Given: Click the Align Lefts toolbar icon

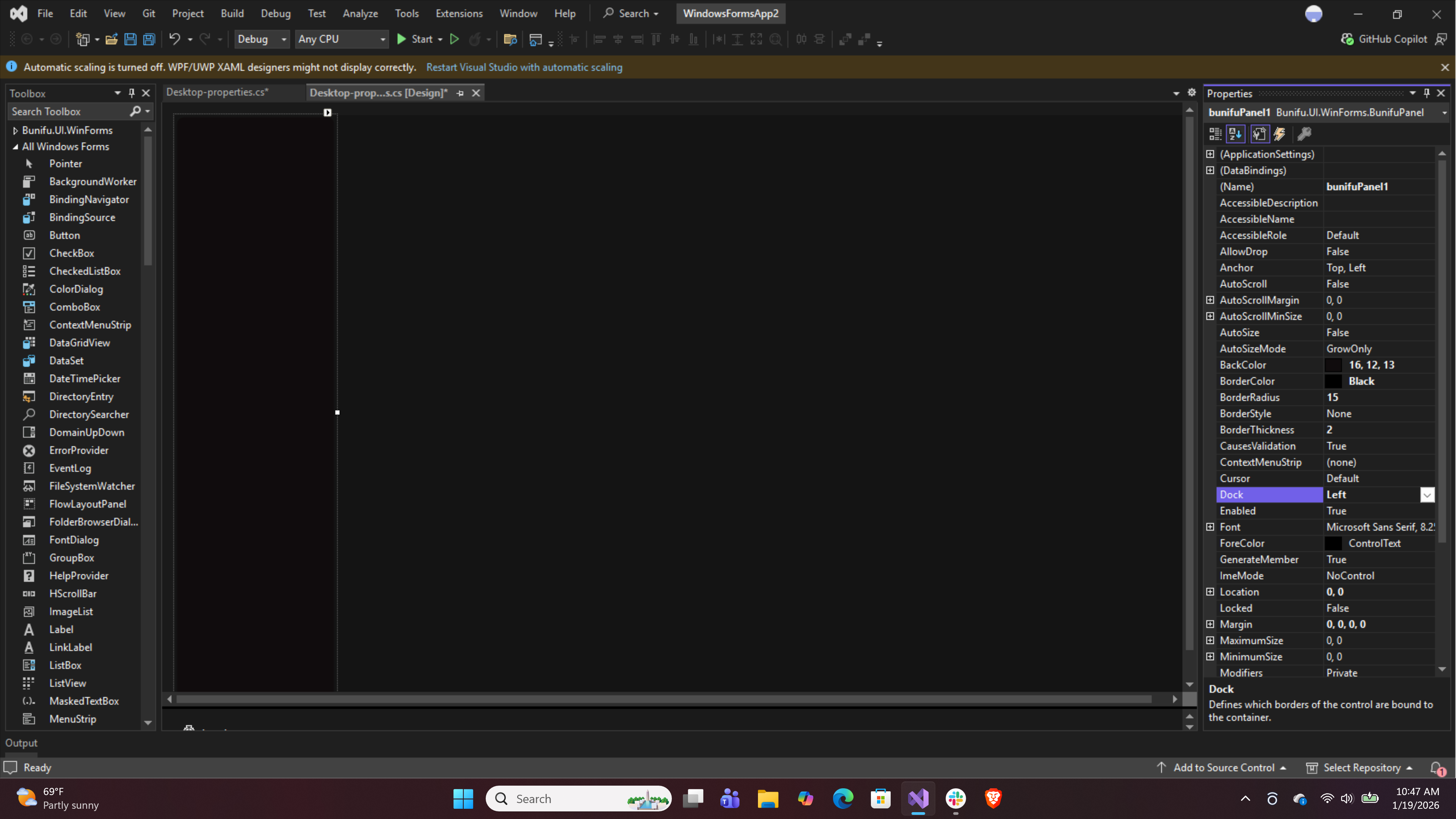Looking at the screenshot, I should 599,39.
